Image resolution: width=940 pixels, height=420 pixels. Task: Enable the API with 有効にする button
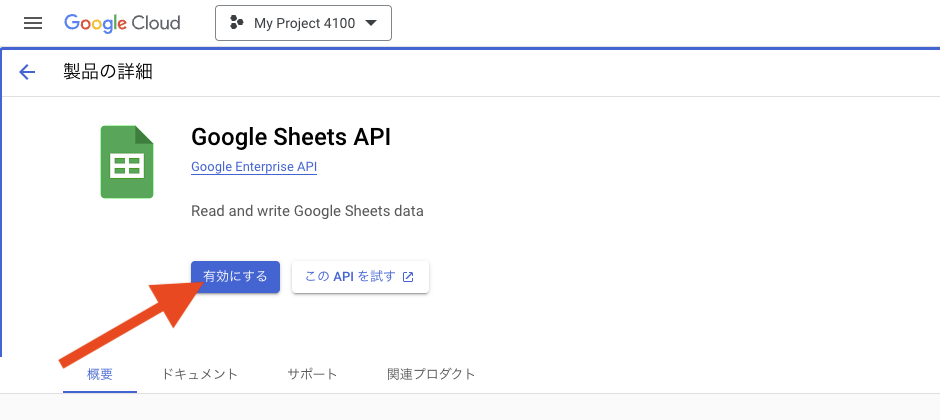235,277
